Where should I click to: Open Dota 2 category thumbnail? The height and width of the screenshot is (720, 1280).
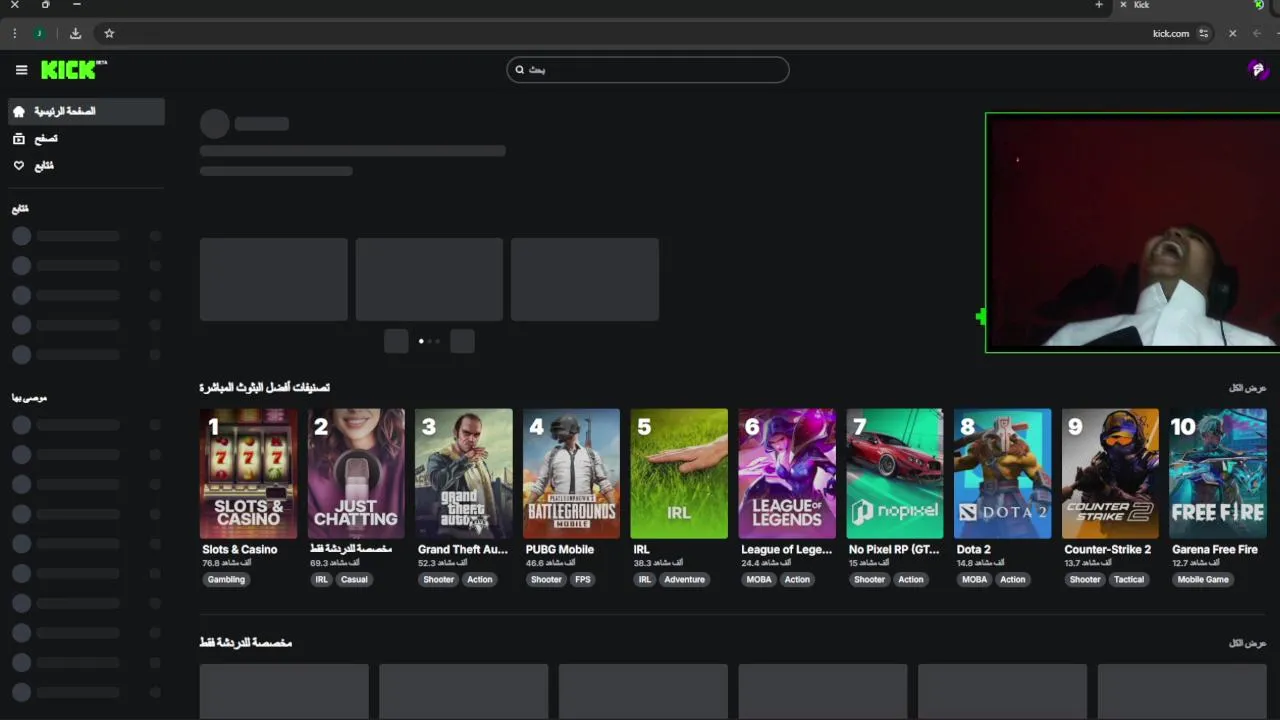click(x=1002, y=474)
